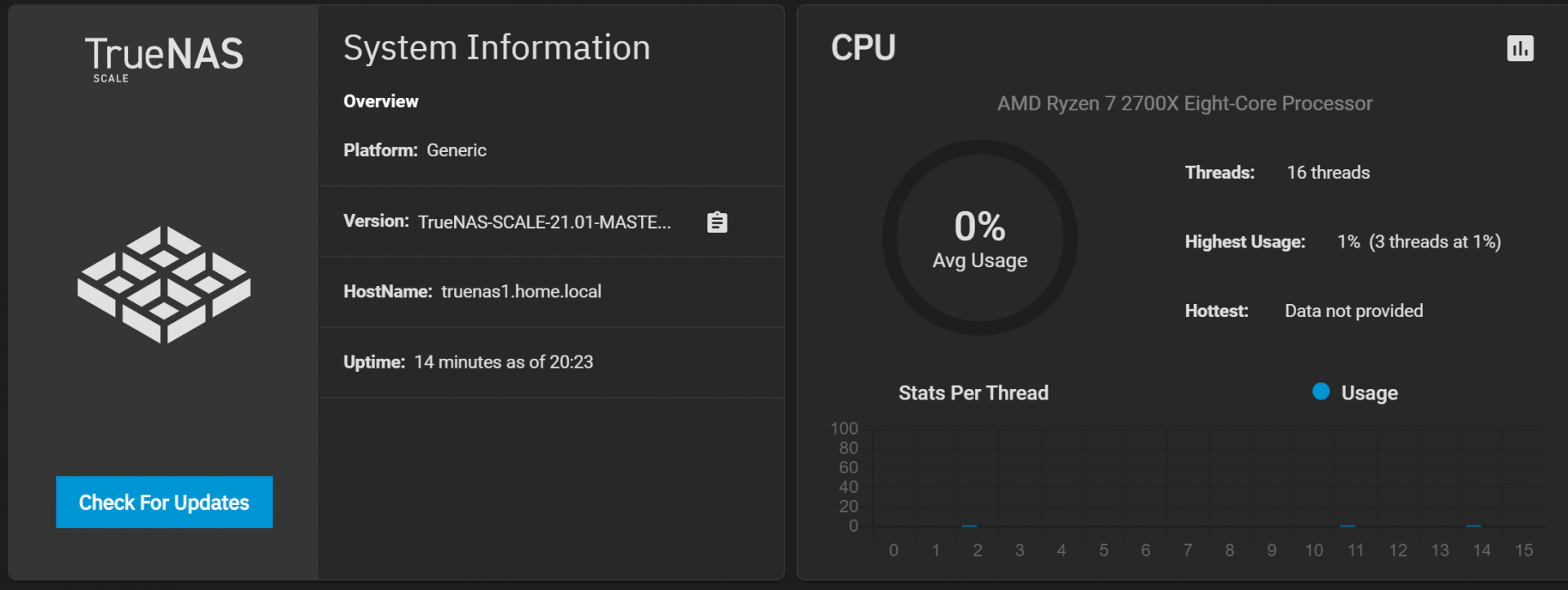Click thread 11 usage bar in chart
1568x590 pixels.
[1347, 525]
